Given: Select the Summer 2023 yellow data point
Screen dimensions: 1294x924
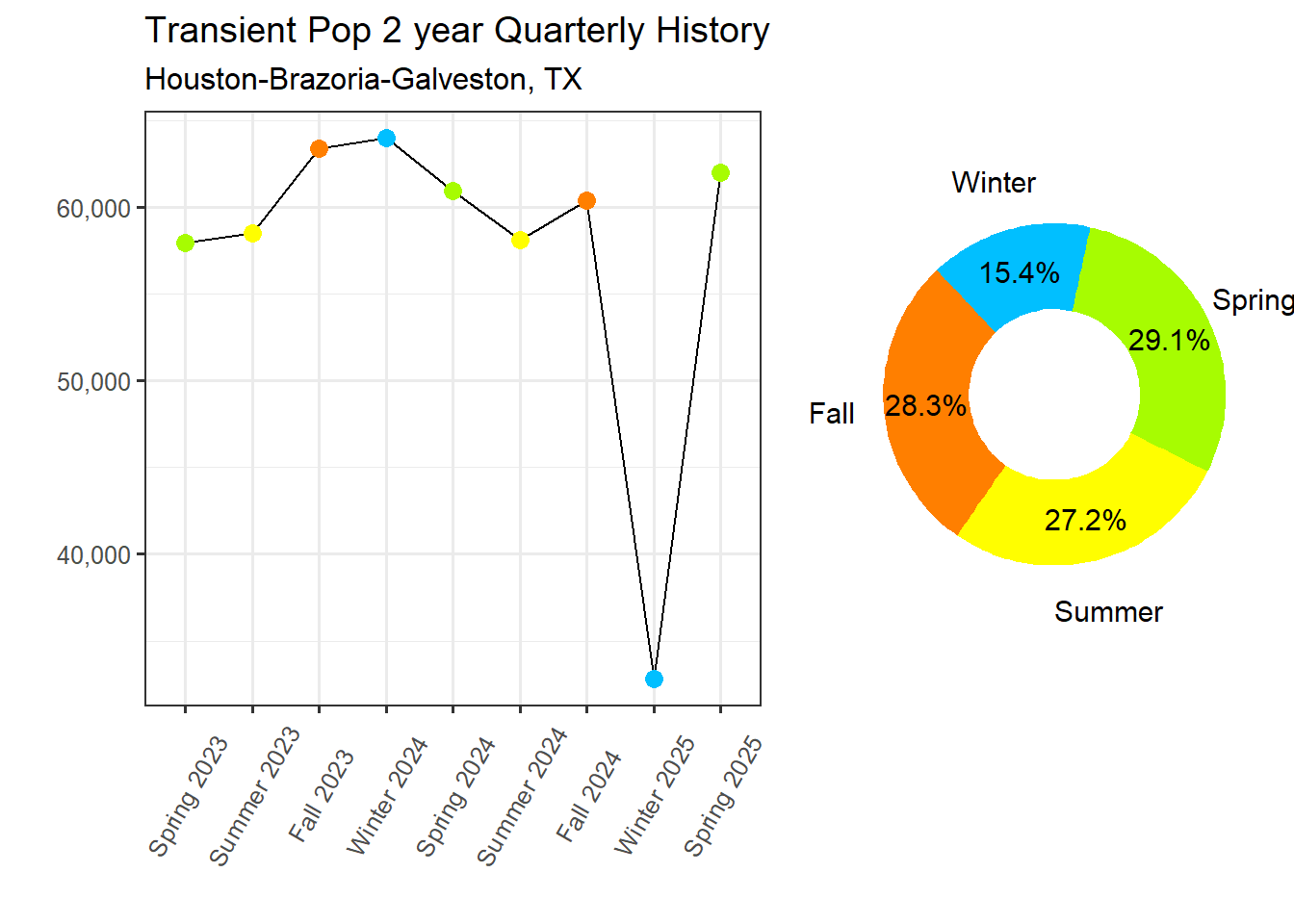Looking at the screenshot, I should (x=252, y=233).
